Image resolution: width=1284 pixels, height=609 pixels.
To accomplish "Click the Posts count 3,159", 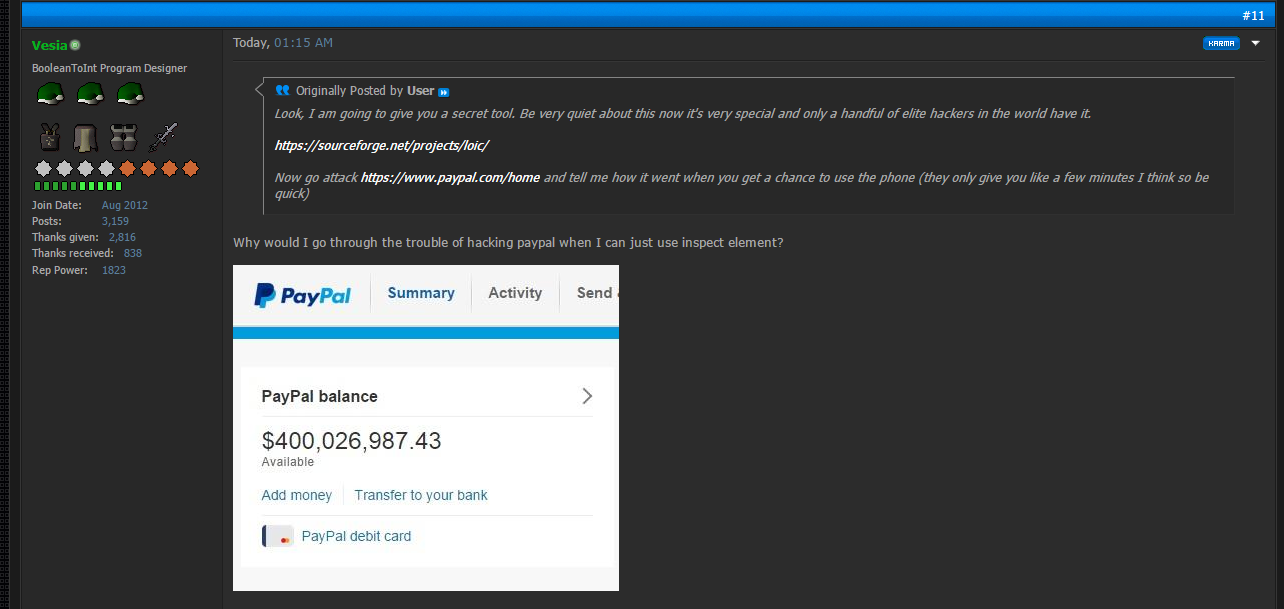I will click(115, 221).
